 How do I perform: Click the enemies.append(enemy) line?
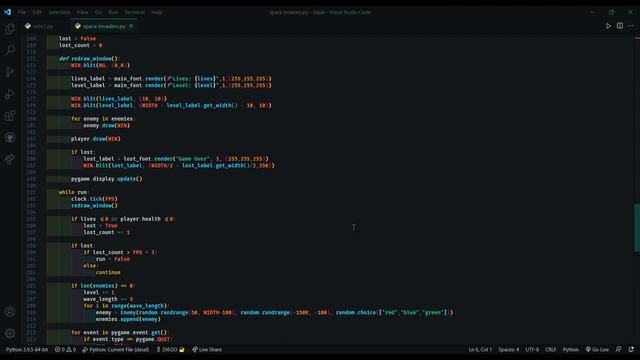click(128, 319)
